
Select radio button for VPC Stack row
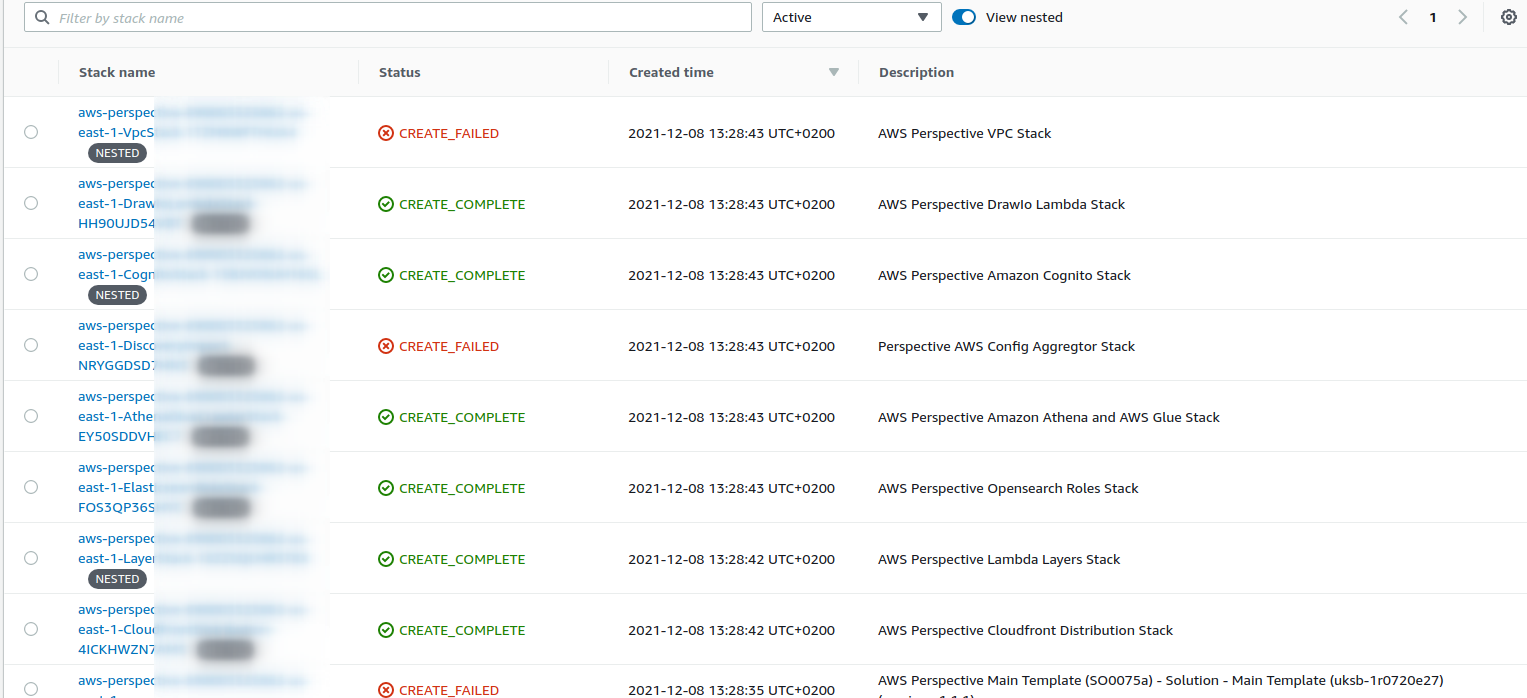click(x=31, y=132)
